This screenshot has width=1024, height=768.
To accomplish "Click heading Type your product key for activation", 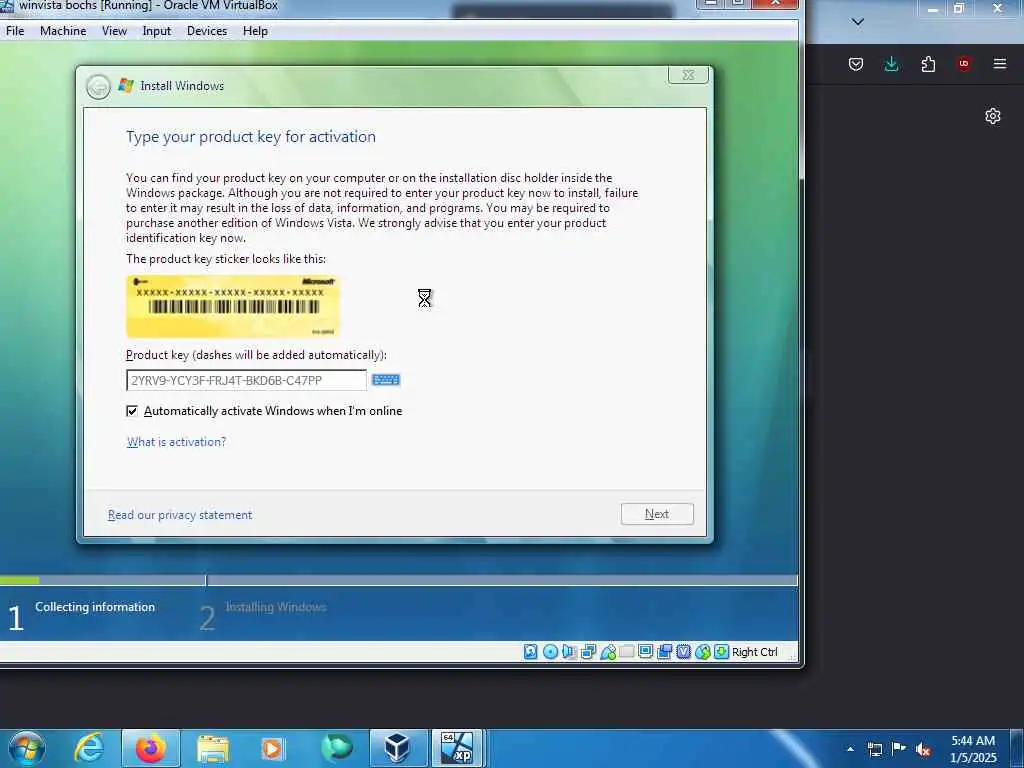I will (251, 136).
